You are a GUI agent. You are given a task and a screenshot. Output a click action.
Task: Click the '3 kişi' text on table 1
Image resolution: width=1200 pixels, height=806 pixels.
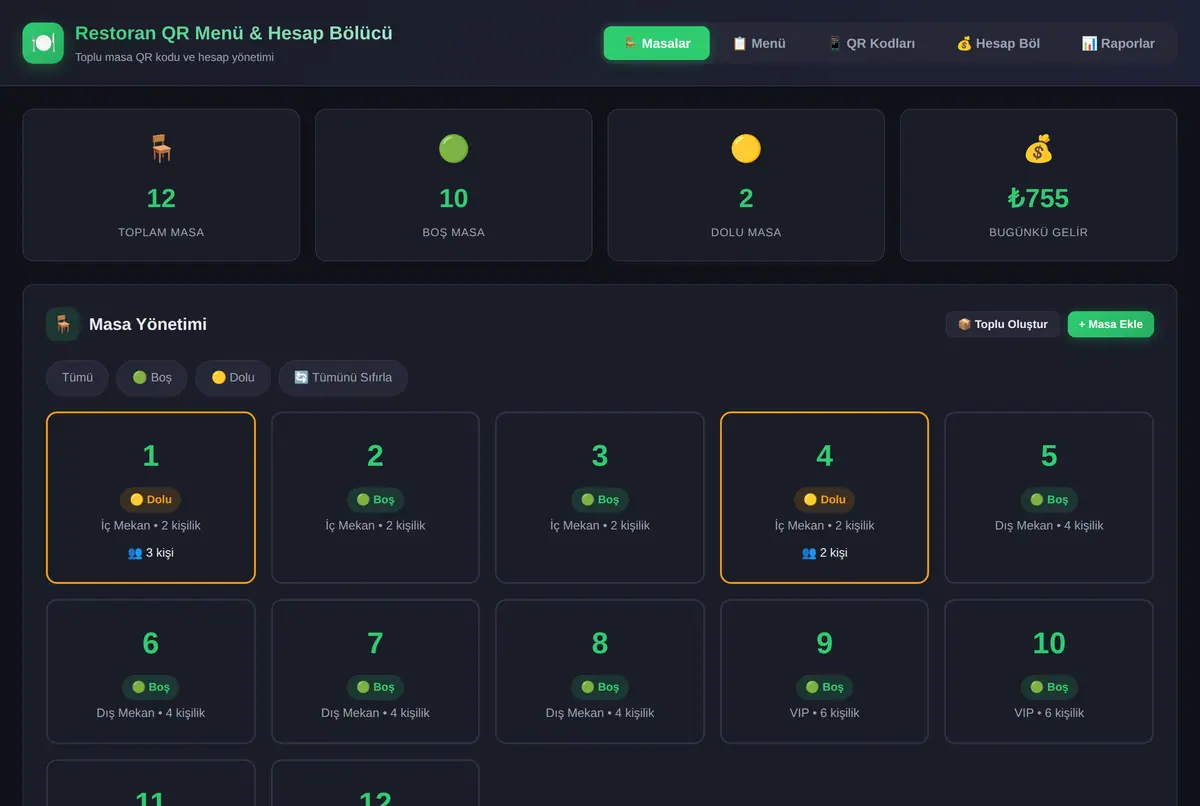pyautogui.click(x=160, y=553)
